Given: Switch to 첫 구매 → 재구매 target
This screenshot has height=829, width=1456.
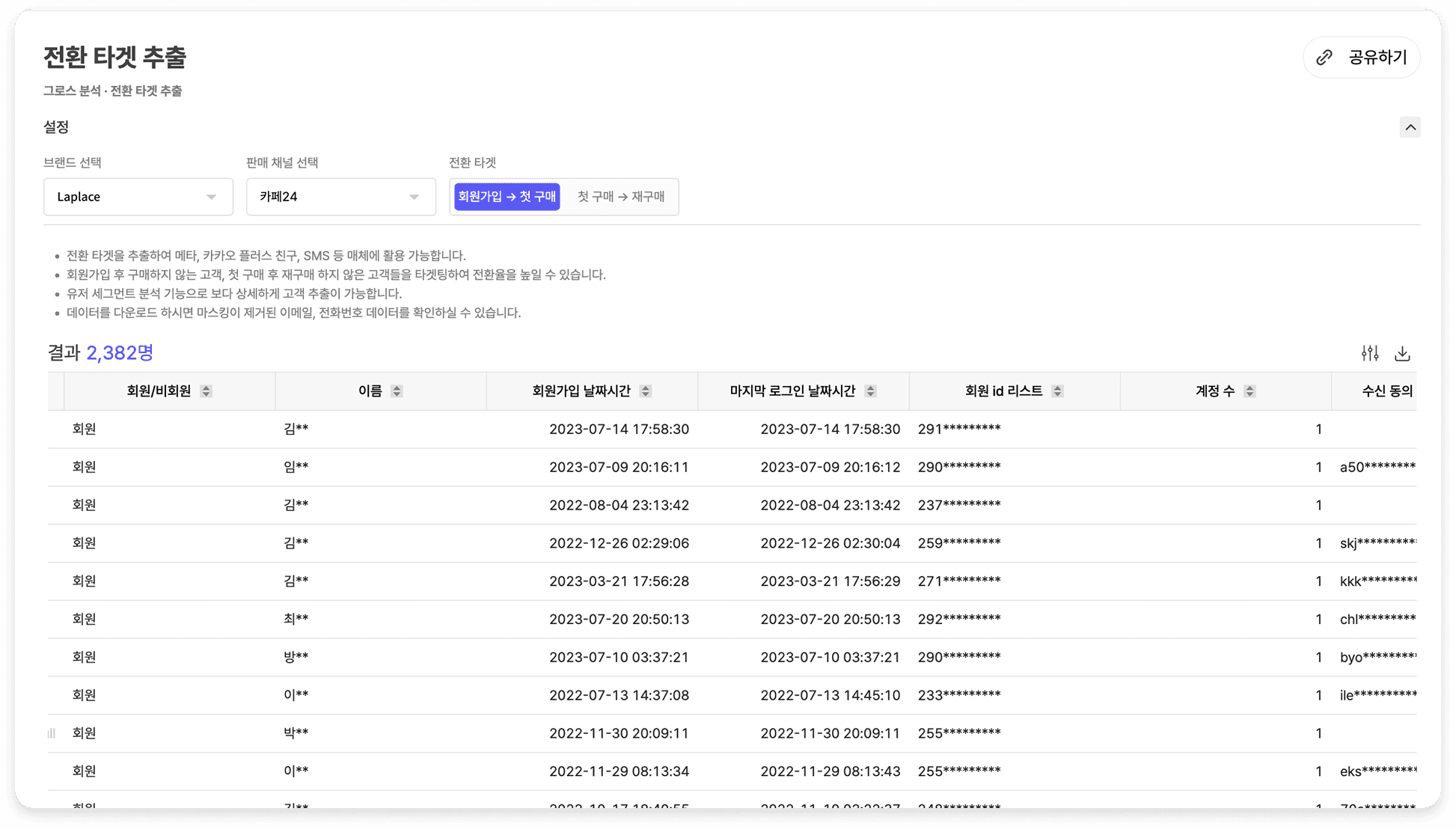Looking at the screenshot, I should coord(620,197).
